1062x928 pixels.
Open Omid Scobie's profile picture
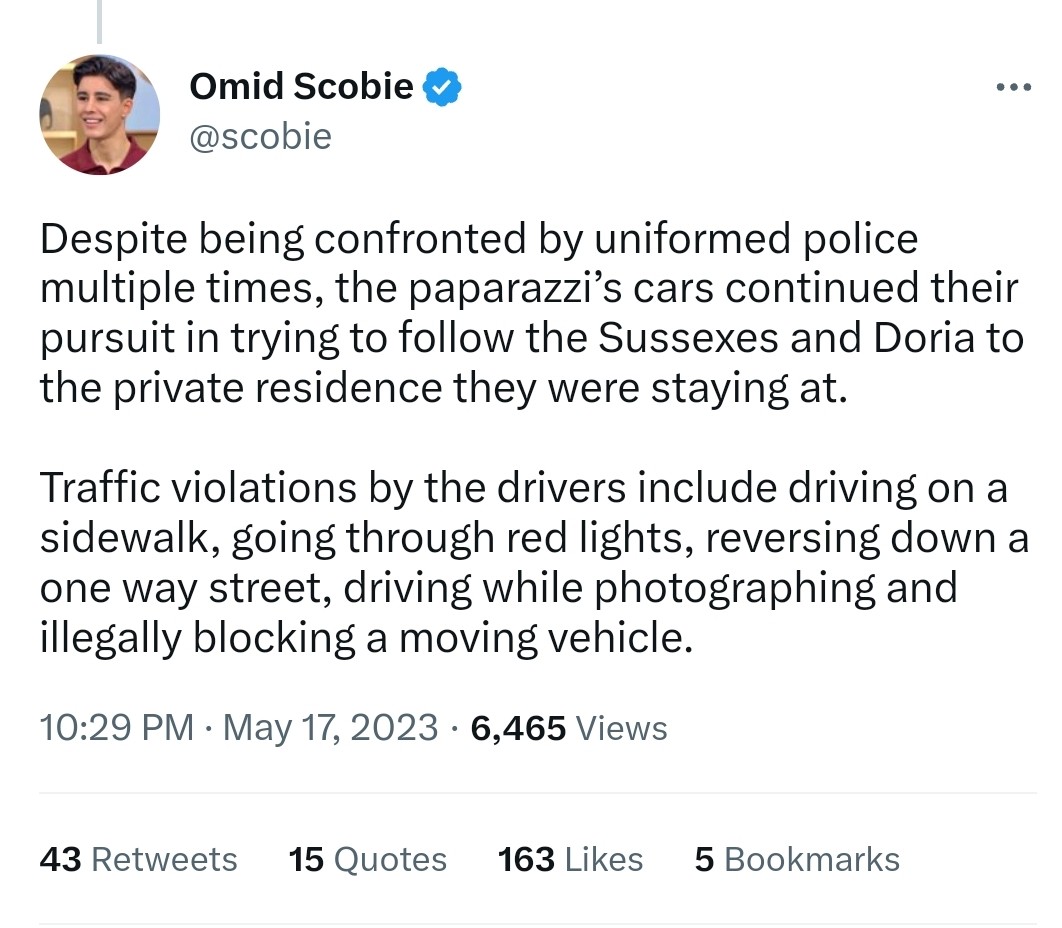[x=100, y=114]
